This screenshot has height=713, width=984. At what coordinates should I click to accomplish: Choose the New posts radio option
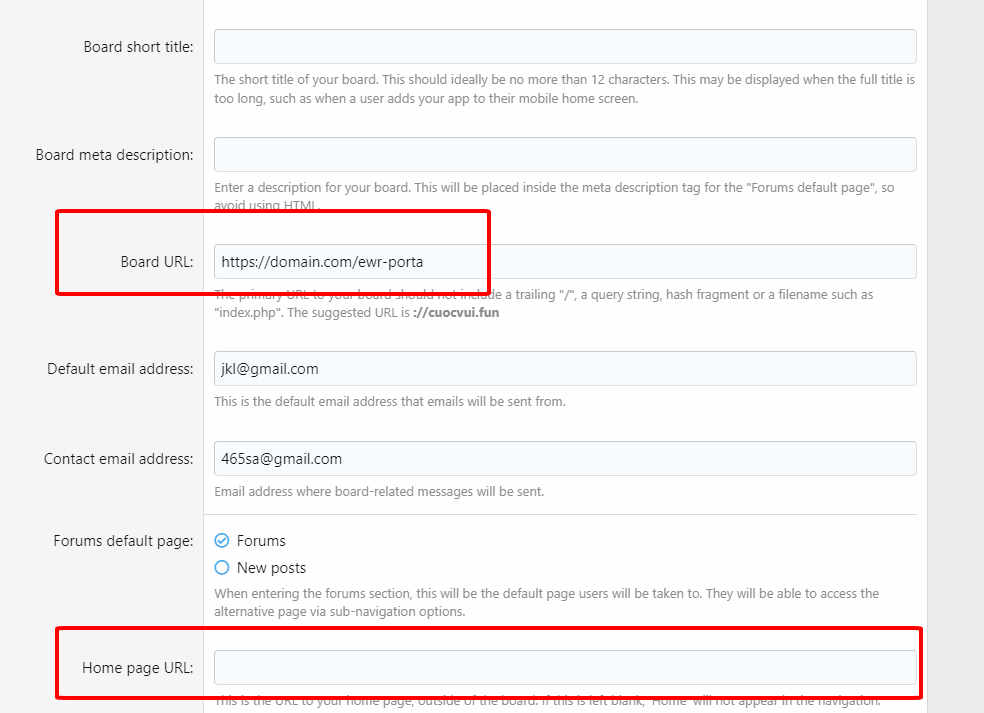(222, 568)
